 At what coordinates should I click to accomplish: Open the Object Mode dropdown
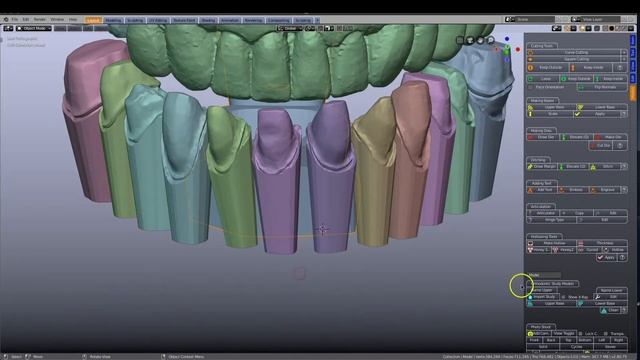34,29
